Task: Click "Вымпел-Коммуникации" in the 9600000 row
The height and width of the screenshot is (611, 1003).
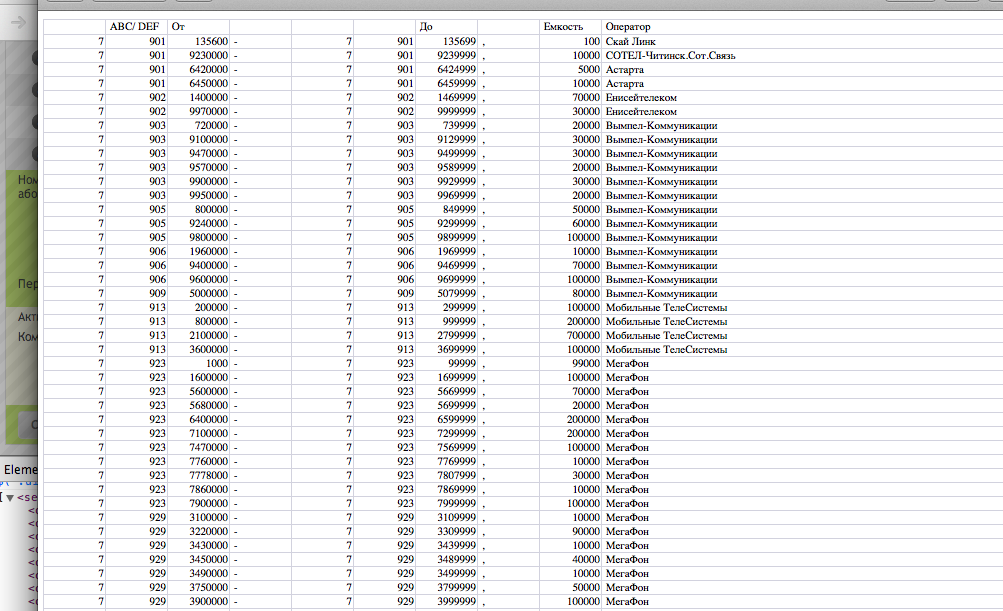Action: [661, 280]
